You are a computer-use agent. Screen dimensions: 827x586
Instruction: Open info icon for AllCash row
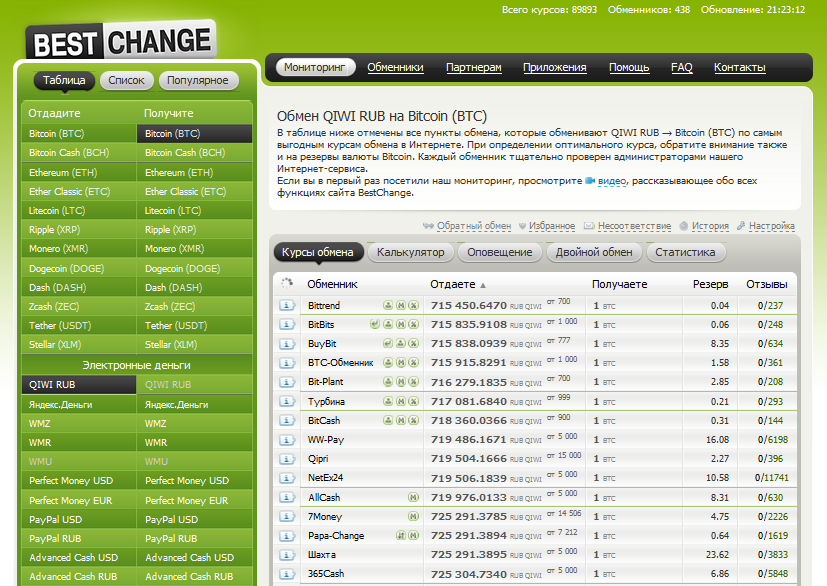coord(287,497)
